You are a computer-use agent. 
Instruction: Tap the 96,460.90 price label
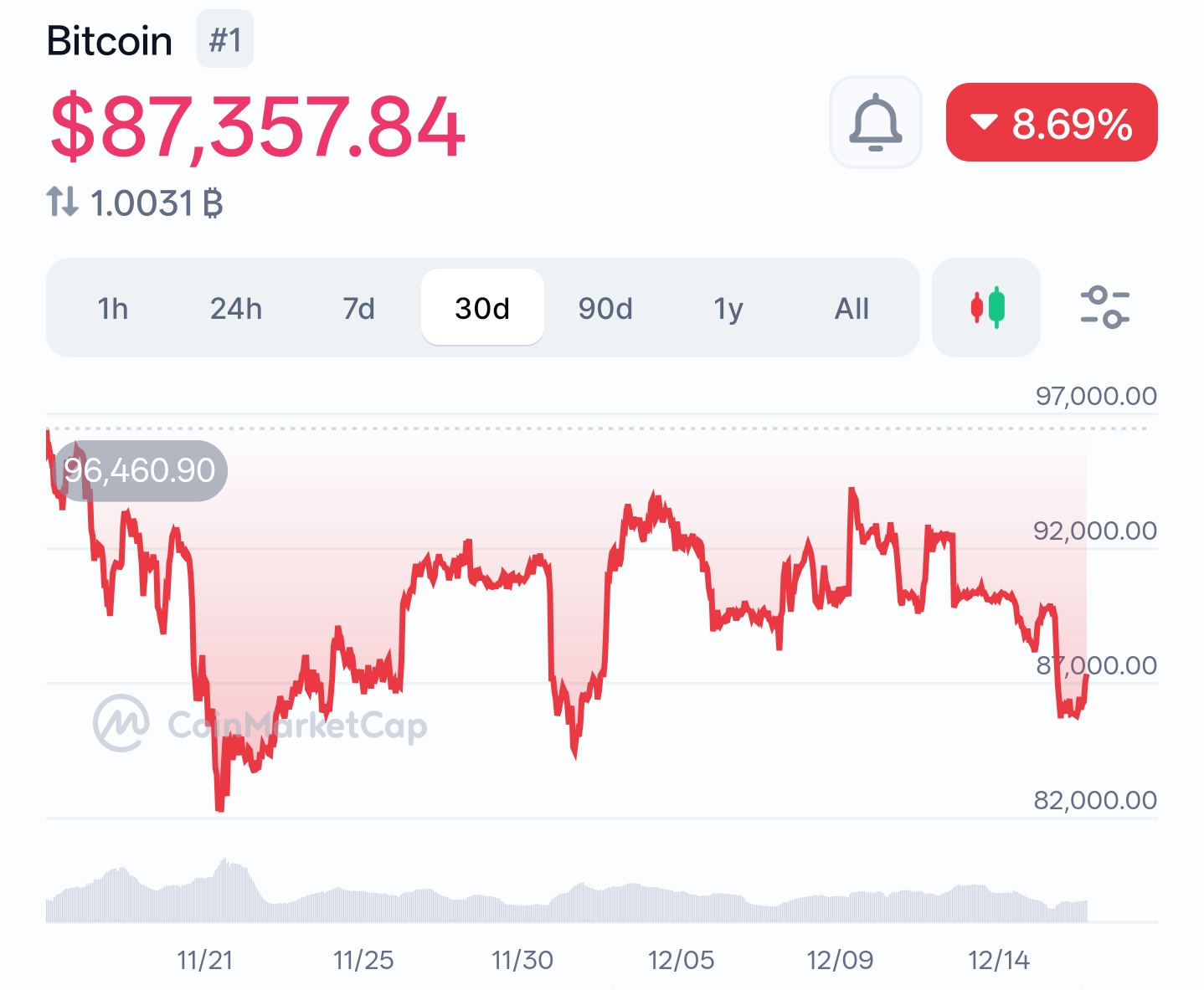(x=140, y=470)
